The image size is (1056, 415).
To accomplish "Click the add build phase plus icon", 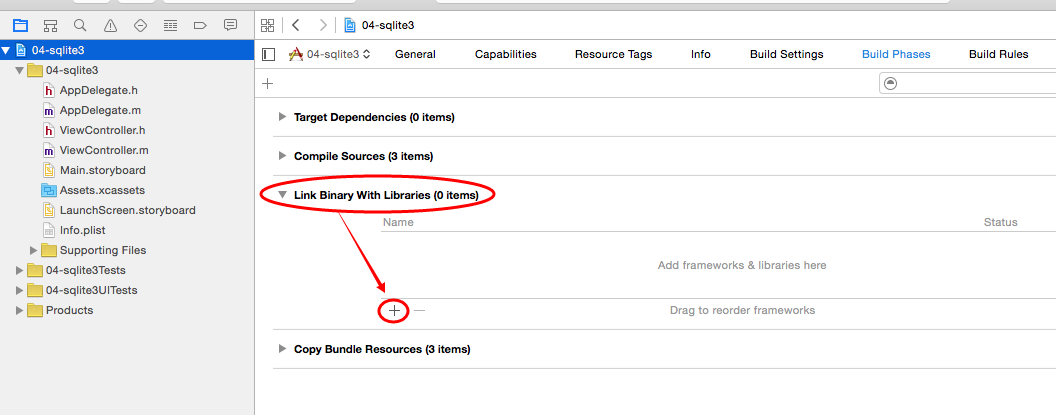I will coord(267,84).
